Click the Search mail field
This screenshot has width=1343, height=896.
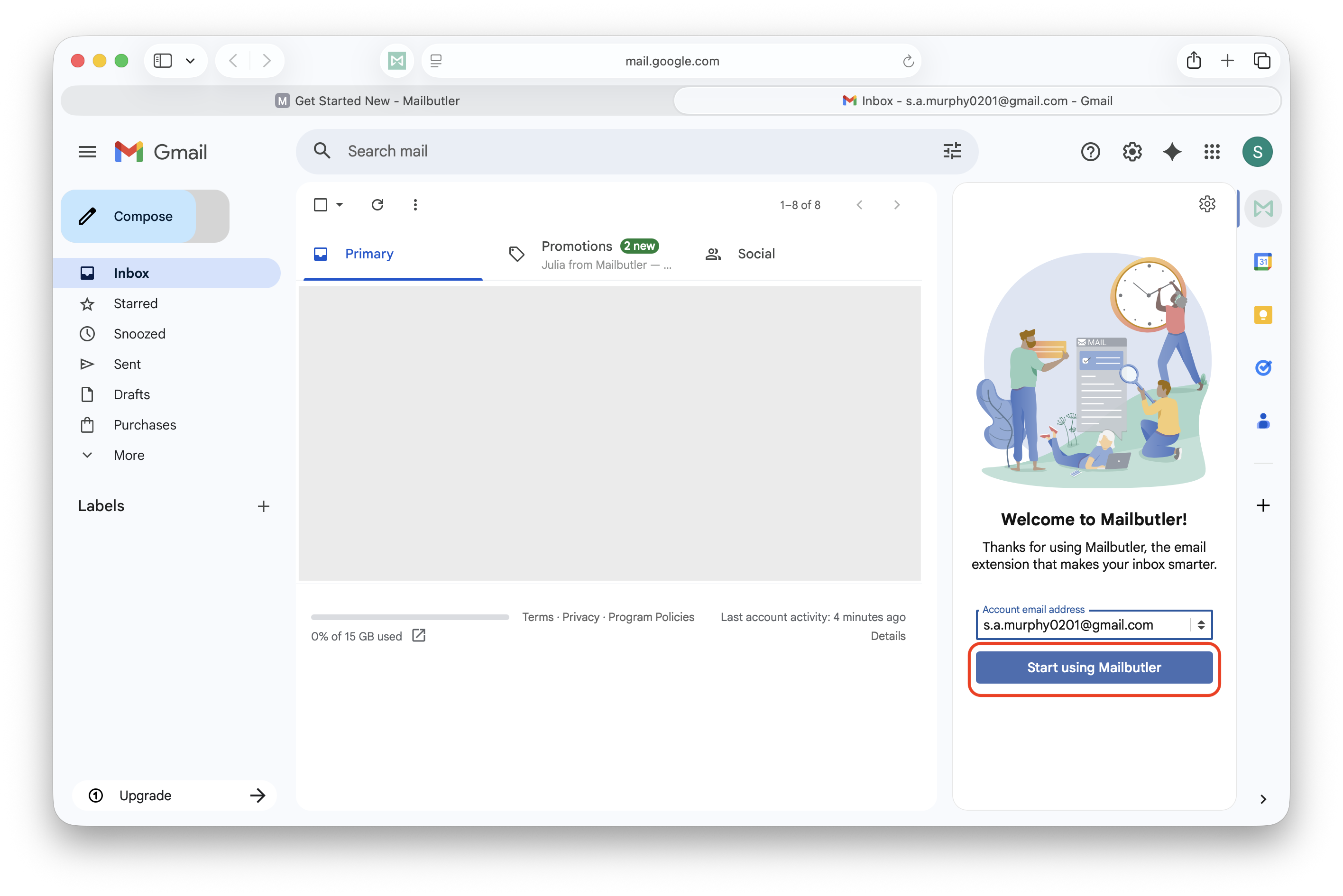pyautogui.click(x=636, y=151)
